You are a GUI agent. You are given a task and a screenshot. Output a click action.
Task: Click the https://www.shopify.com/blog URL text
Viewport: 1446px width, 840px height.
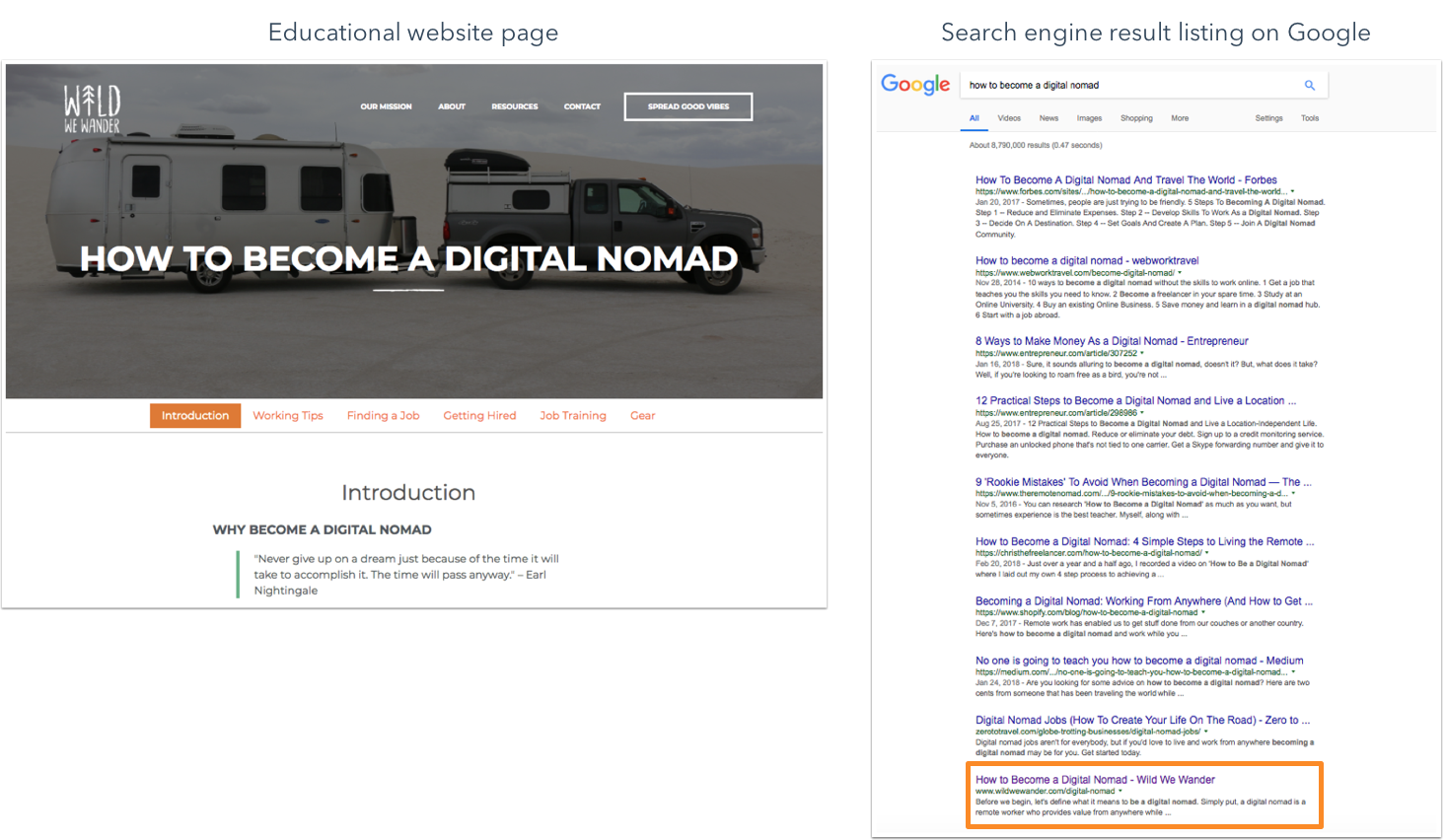tap(1086, 612)
